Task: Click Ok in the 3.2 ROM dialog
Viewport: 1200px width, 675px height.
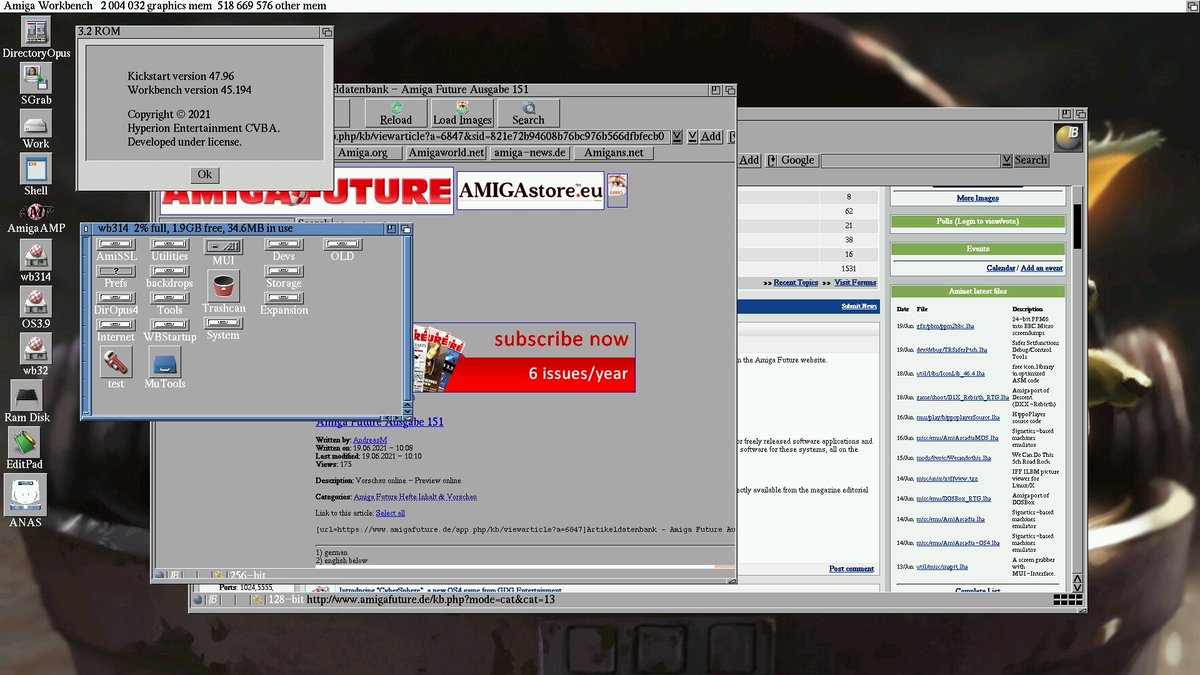Action: click(204, 174)
